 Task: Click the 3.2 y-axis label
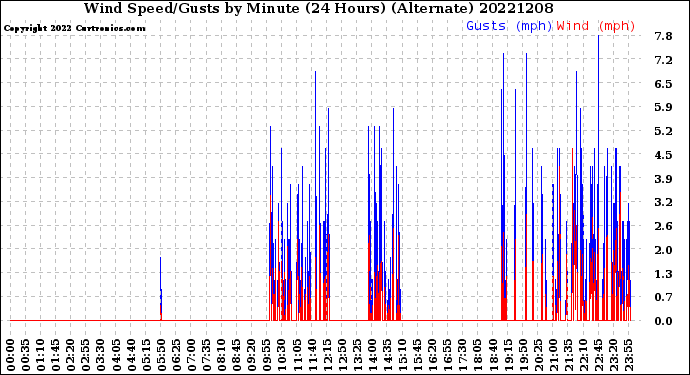pos(663,202)
